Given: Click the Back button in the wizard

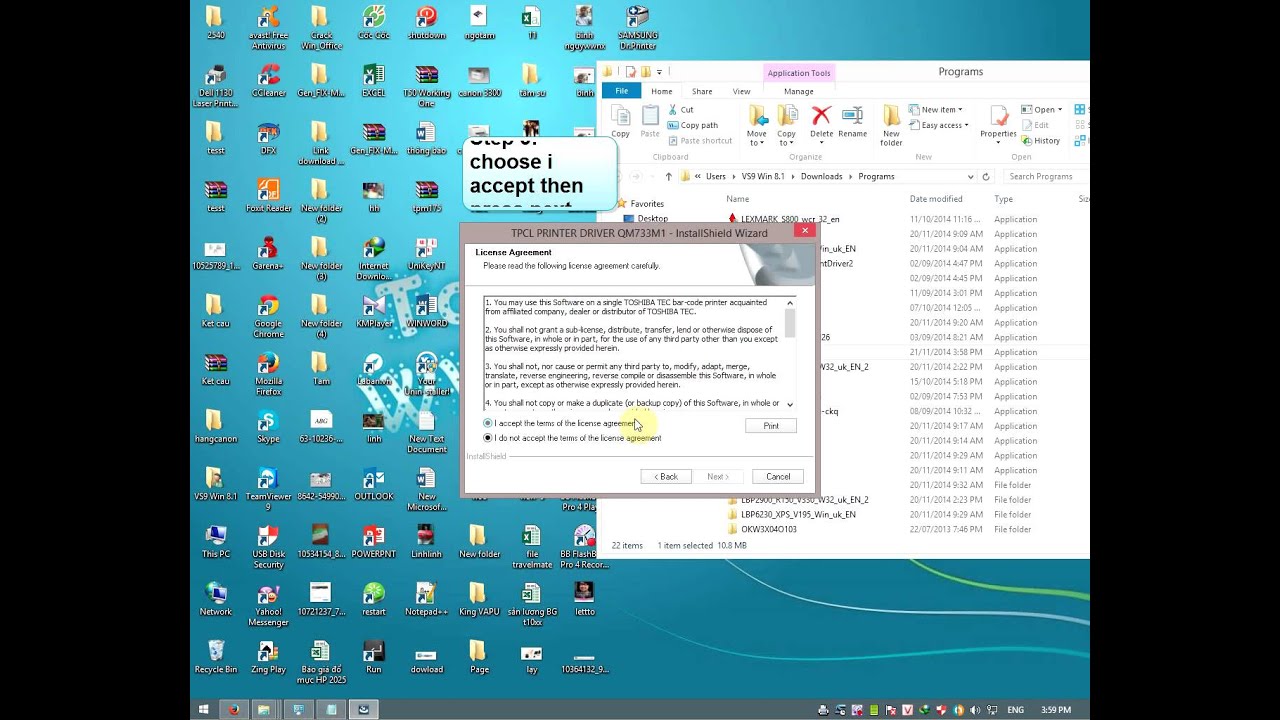Looking at the screenshot, I should click(666, 477).
